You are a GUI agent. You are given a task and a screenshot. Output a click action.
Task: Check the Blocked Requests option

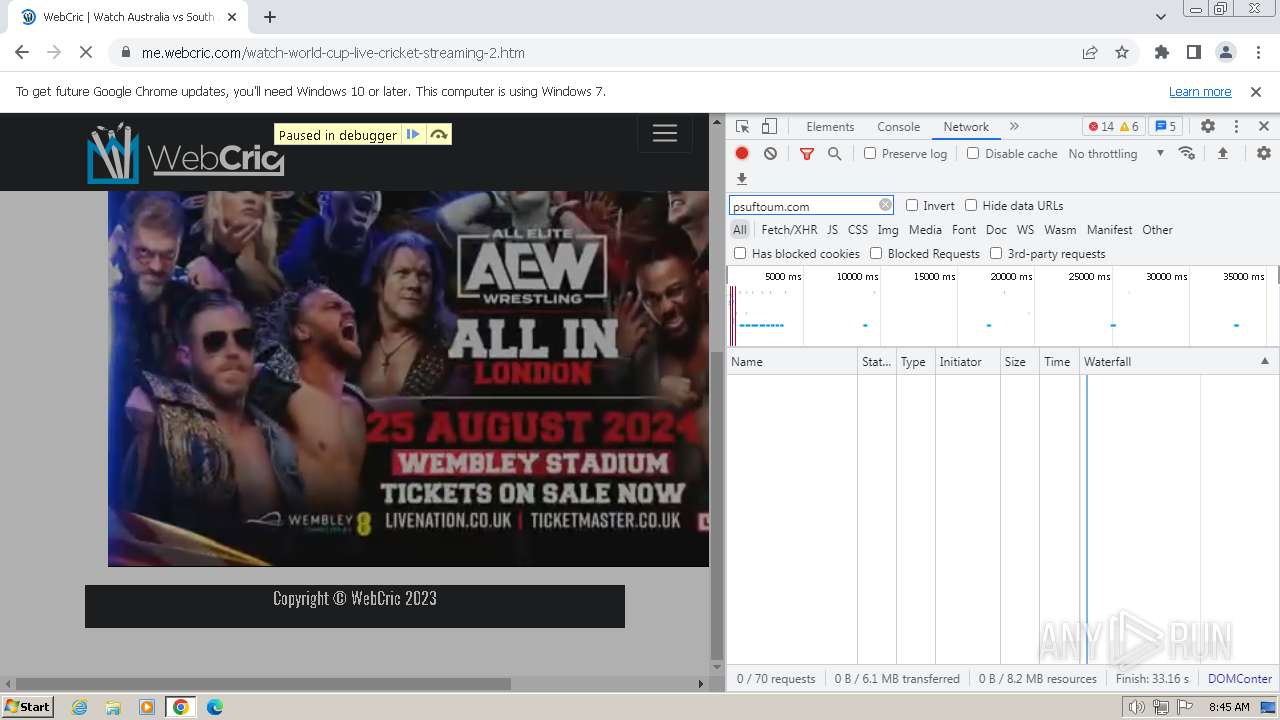coord(876,253)
